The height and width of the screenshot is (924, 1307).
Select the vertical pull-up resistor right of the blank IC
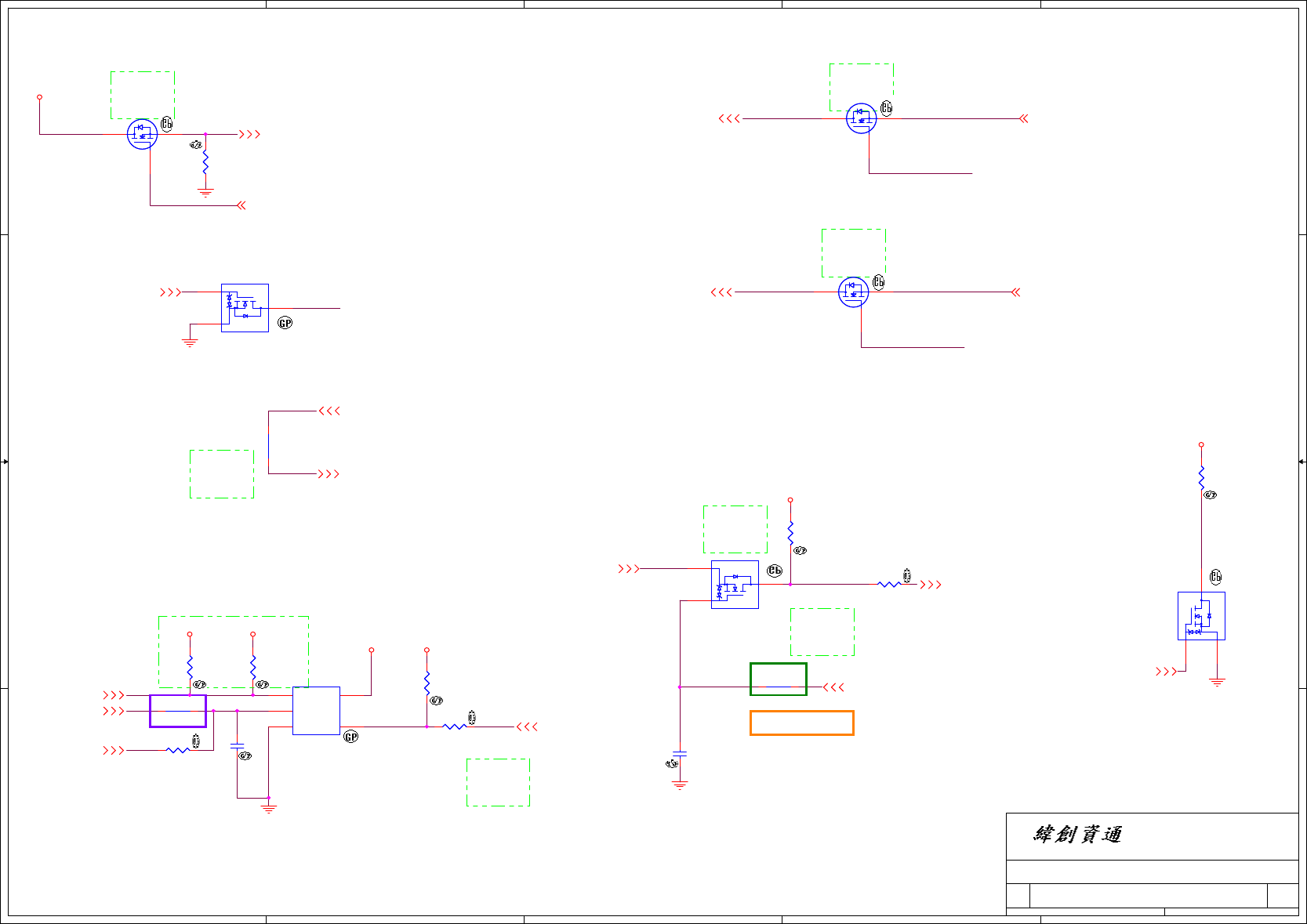point(427,683)
